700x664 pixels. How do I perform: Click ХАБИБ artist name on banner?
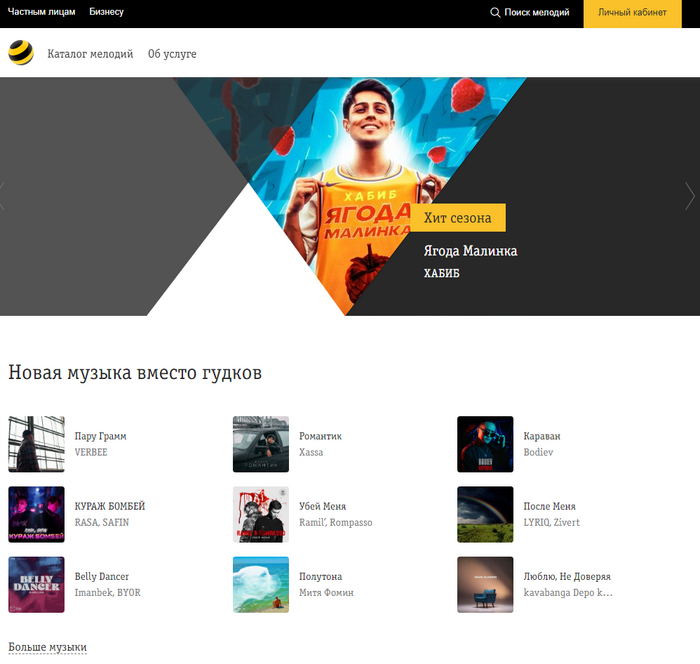442,273
